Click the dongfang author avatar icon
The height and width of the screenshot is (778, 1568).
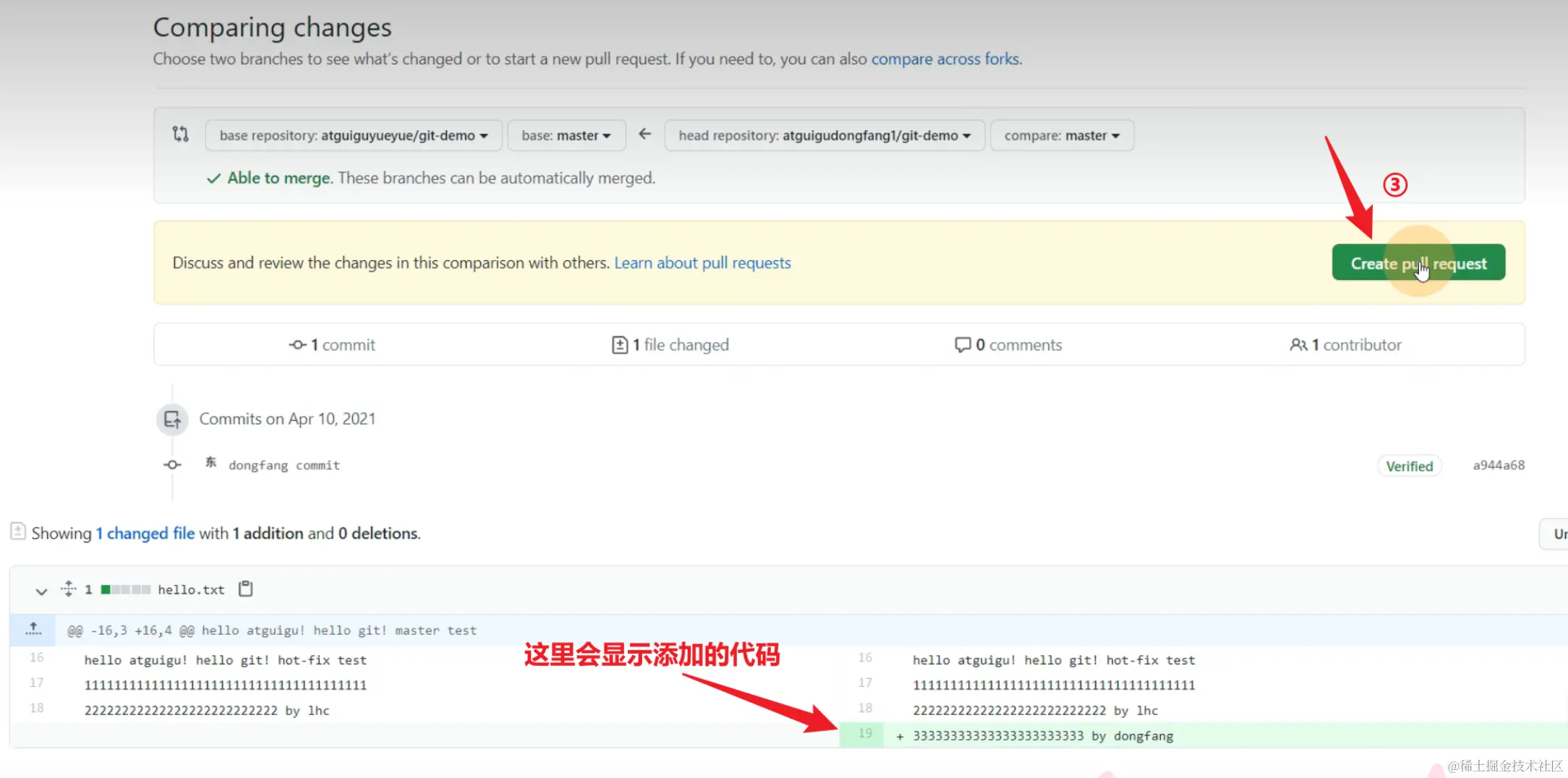pyautogui.click(x=210, y=463)
